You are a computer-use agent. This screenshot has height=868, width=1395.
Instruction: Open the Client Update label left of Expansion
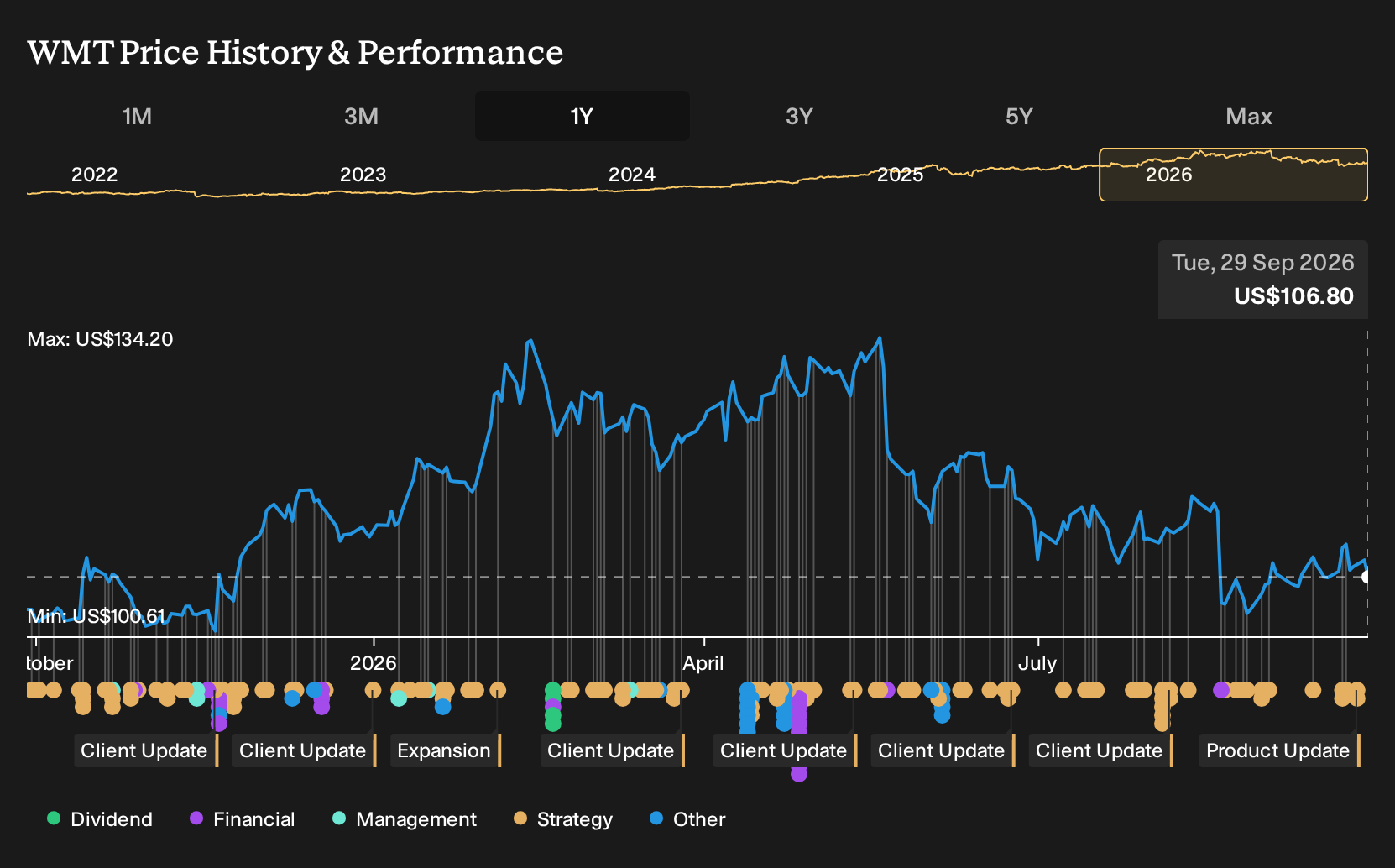(x=304, y=750)
